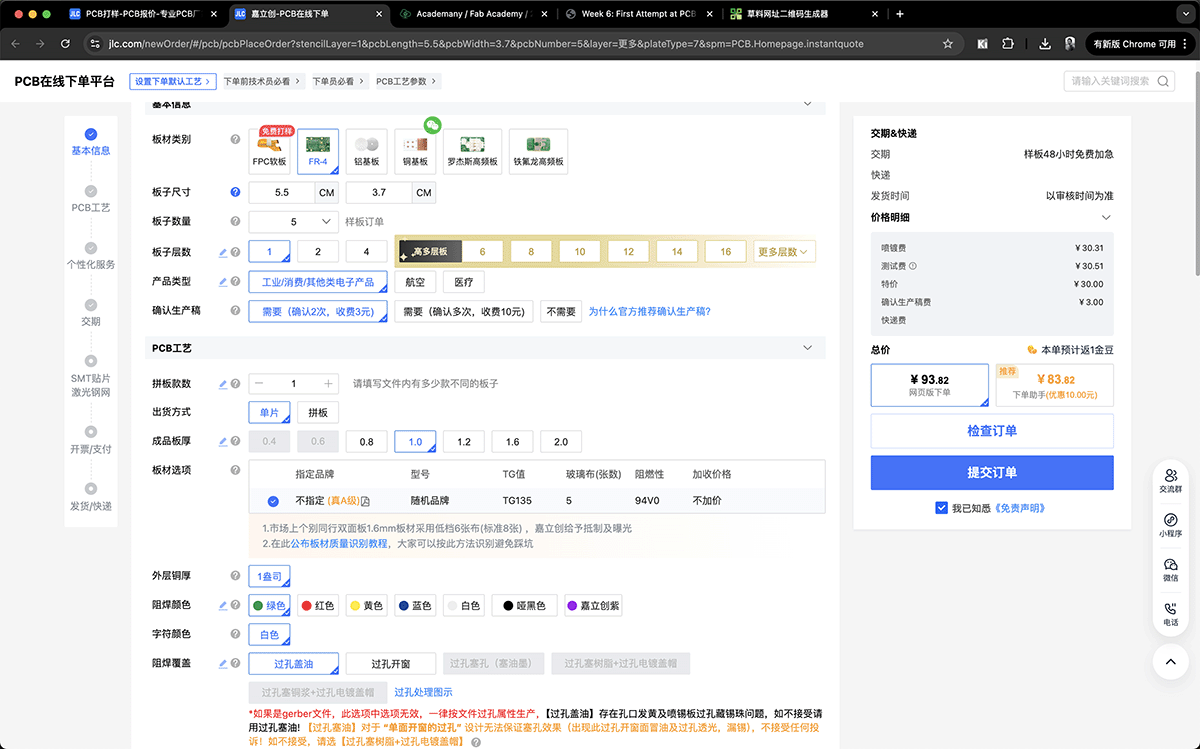Image resolution: width=1200 pixels, height=749 pixels.
Task: Click search magnifier in keyword box
Action: [x=1163, y=81]
